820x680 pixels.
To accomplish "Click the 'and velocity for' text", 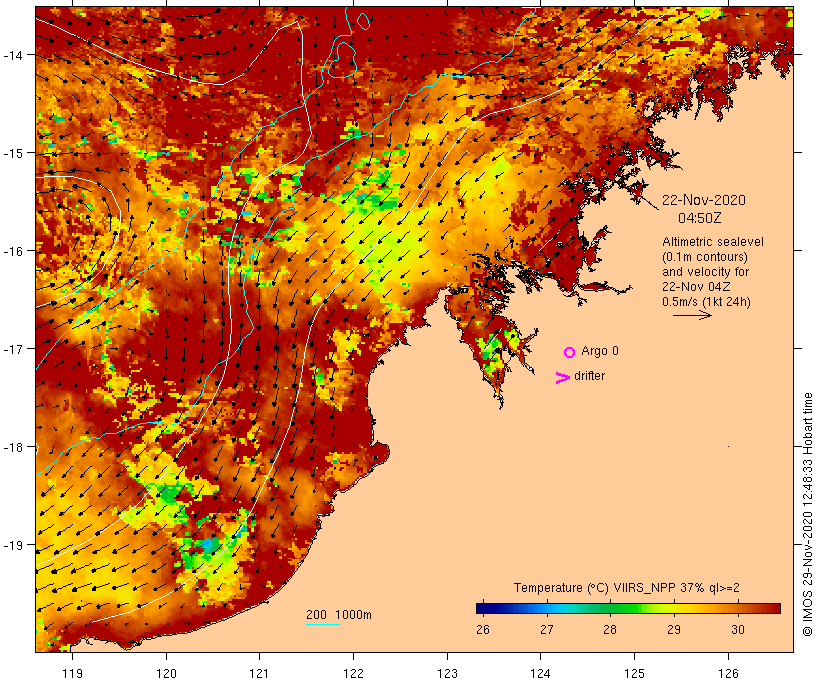I will point(705,271).
